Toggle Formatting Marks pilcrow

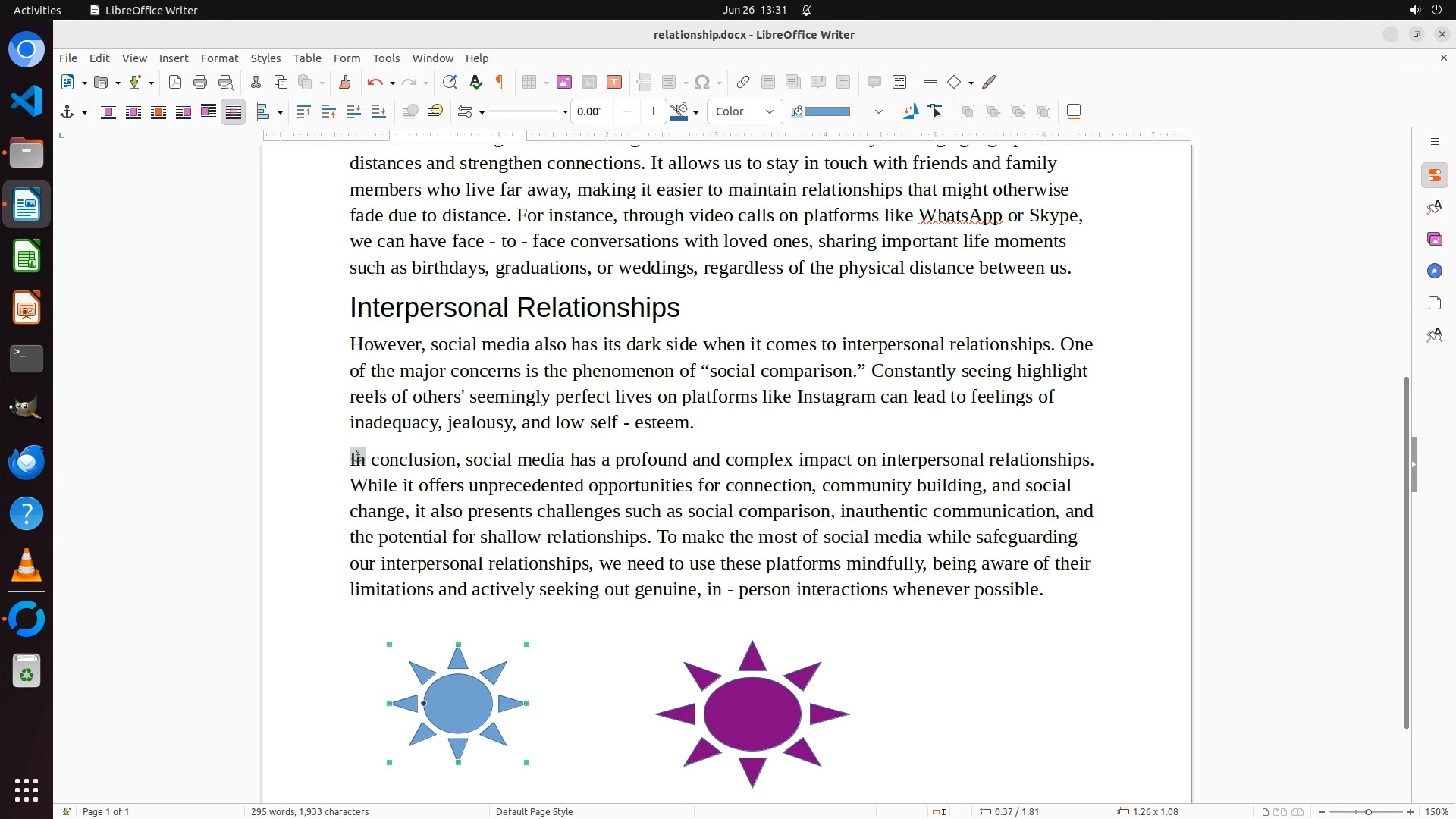tap(500, 82)
